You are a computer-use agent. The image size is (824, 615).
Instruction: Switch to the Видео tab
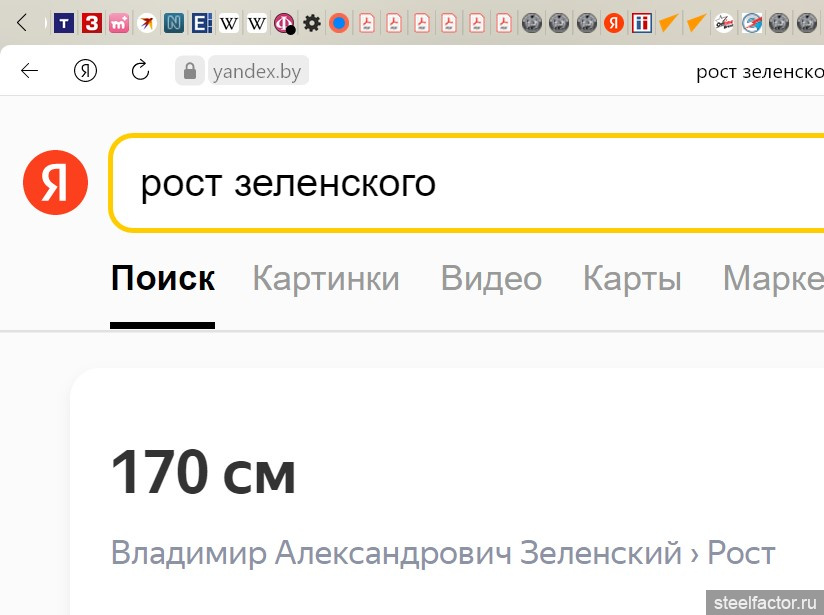coord(491,278)
